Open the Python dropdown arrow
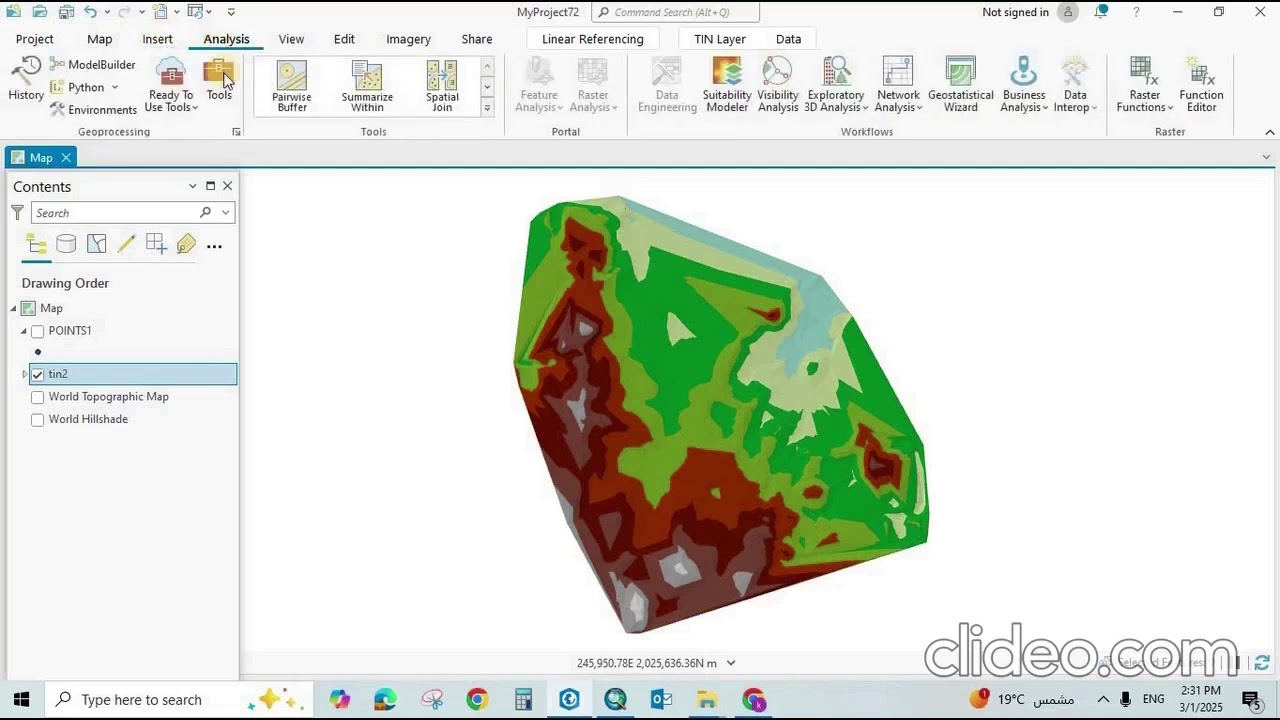 [115, 88]
